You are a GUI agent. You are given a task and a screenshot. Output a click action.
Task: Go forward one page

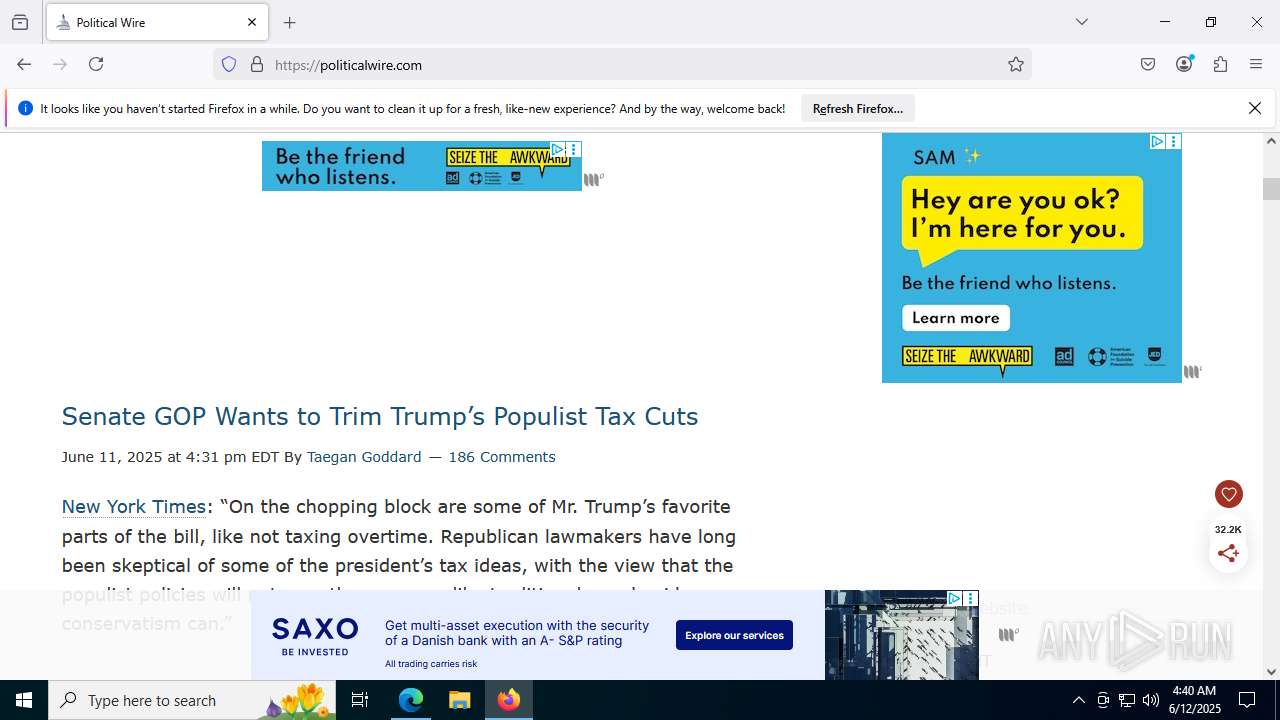(x=60, y=64)
